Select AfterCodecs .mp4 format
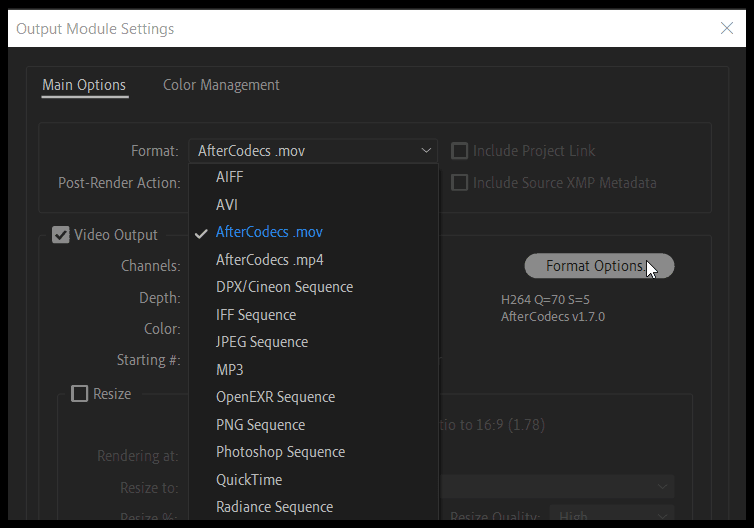Viewport: 754px width, 528px height. (x=314, y=260)
